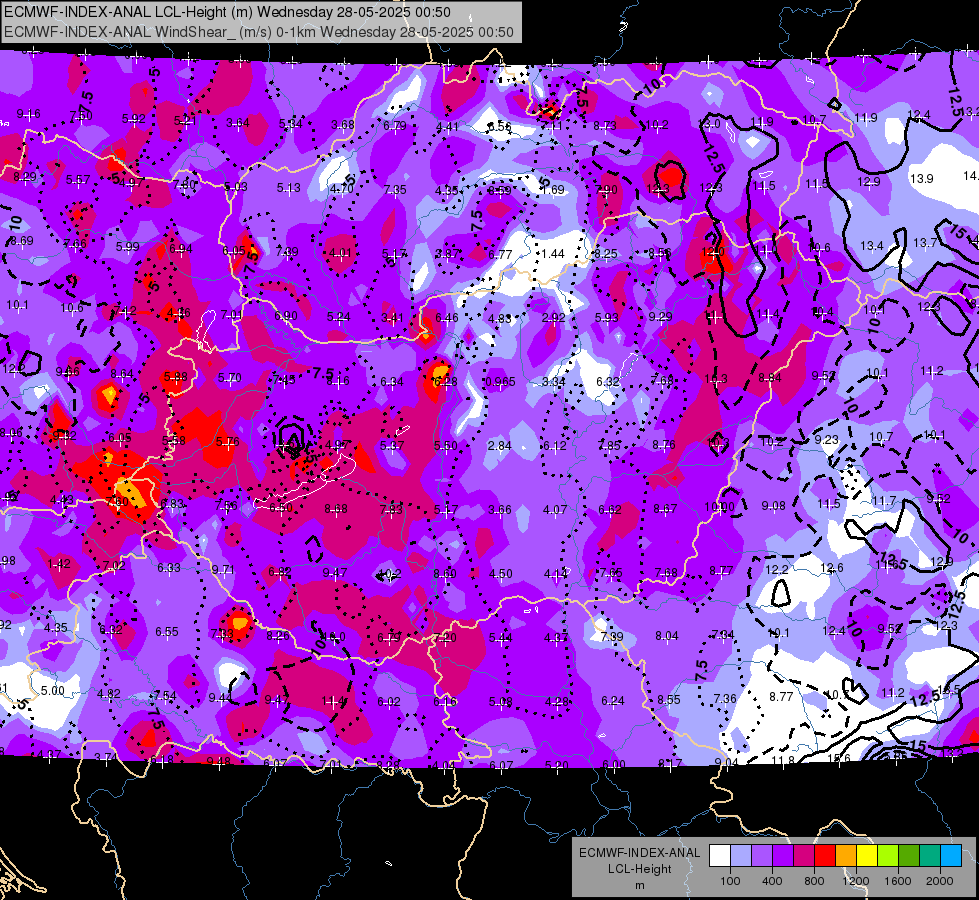
Task: Click the WindShear_ (m/s) 0-1km title line
Action: 259,32
